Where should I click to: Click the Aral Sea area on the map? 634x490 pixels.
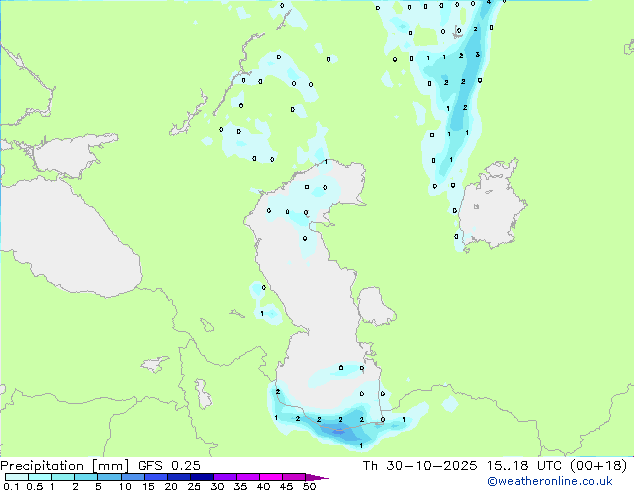[491, 206]
